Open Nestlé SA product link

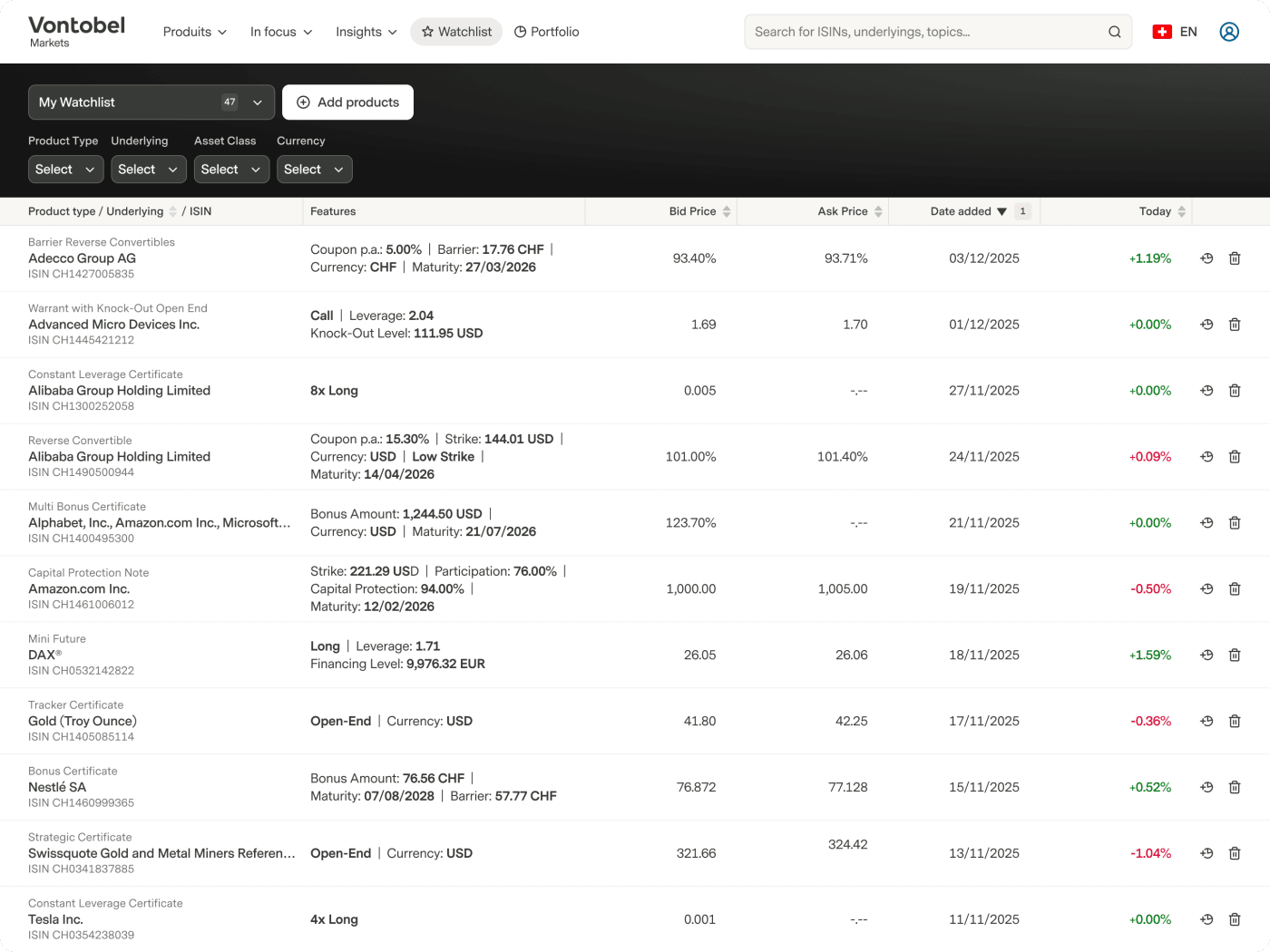[x=57, y=788]
